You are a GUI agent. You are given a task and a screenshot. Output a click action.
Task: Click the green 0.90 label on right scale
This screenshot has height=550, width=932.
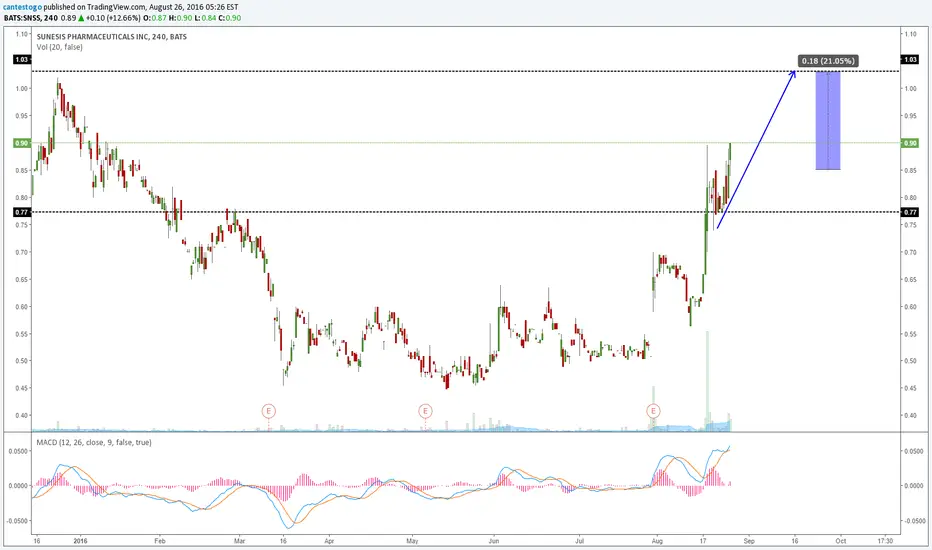[x=910, y=143]
